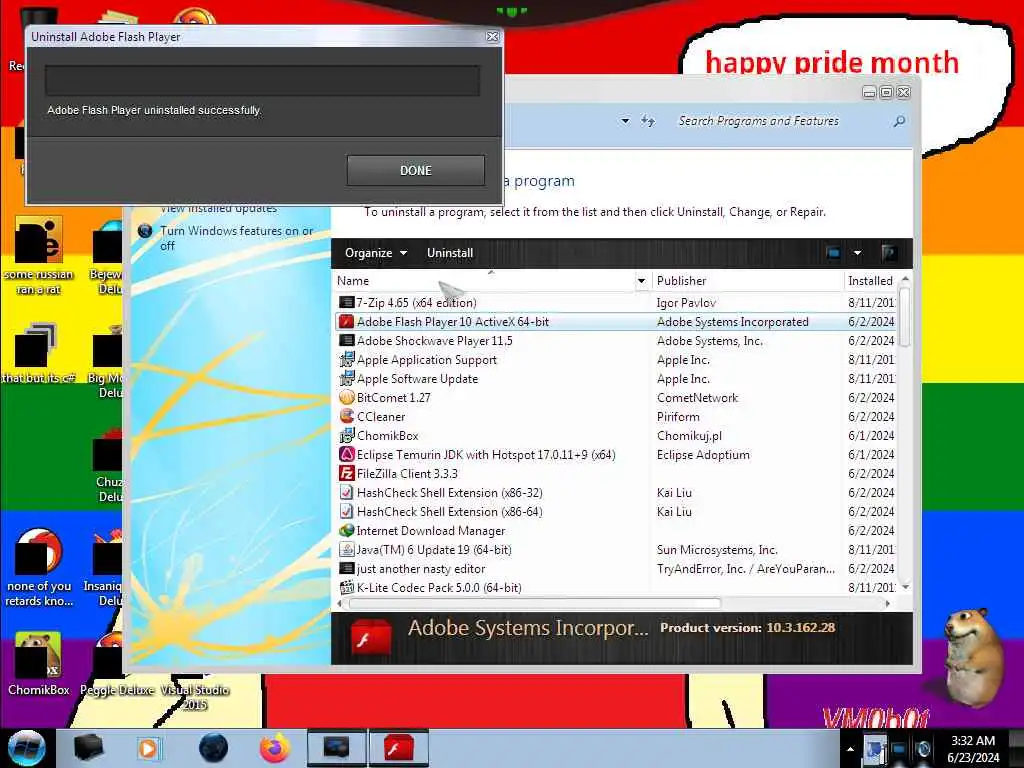The width and height of the screenshot is (1024, 768).
Task: Open the address bar history dropdown arrow
Action: [625, 121]
